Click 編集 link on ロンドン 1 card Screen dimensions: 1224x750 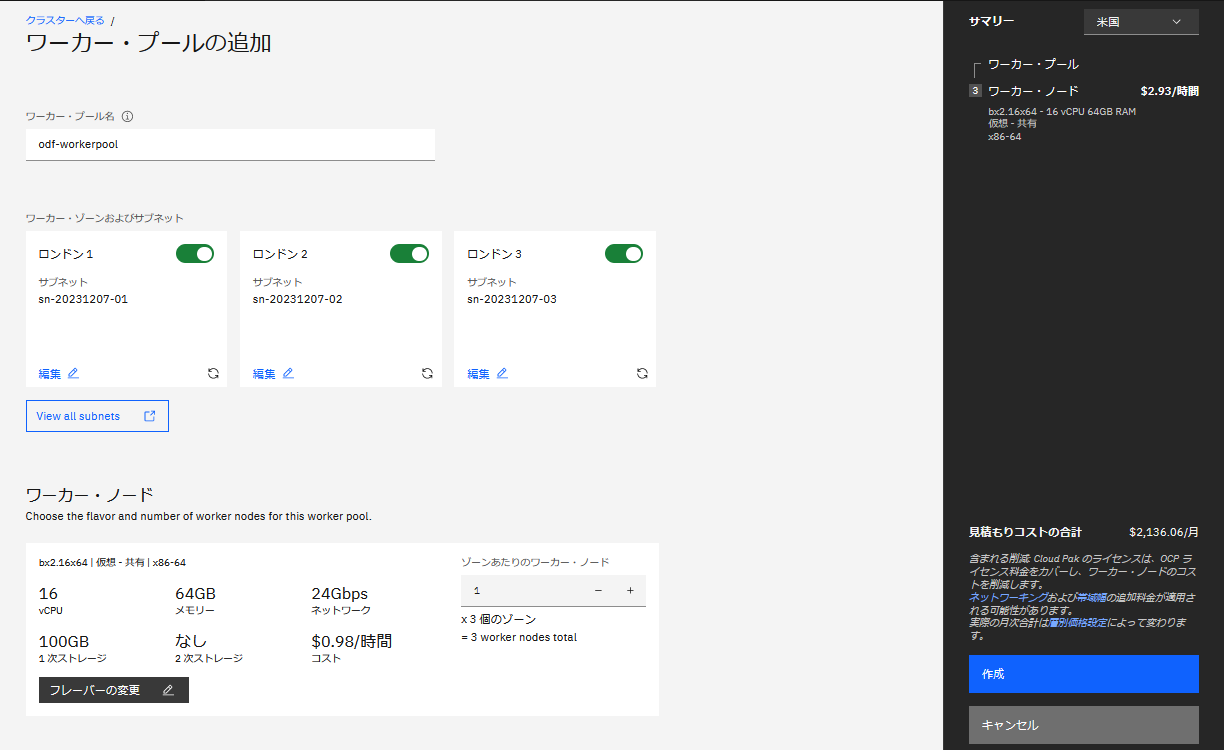tap(50, 374)
